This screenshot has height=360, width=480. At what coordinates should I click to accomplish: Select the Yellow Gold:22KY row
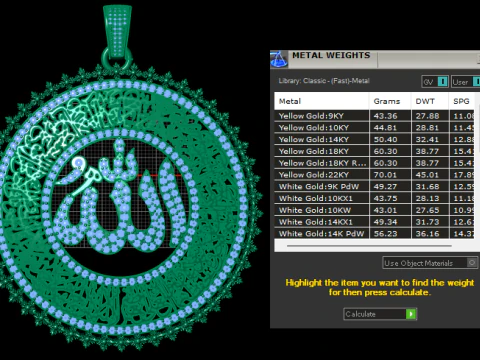pos(374,175)
